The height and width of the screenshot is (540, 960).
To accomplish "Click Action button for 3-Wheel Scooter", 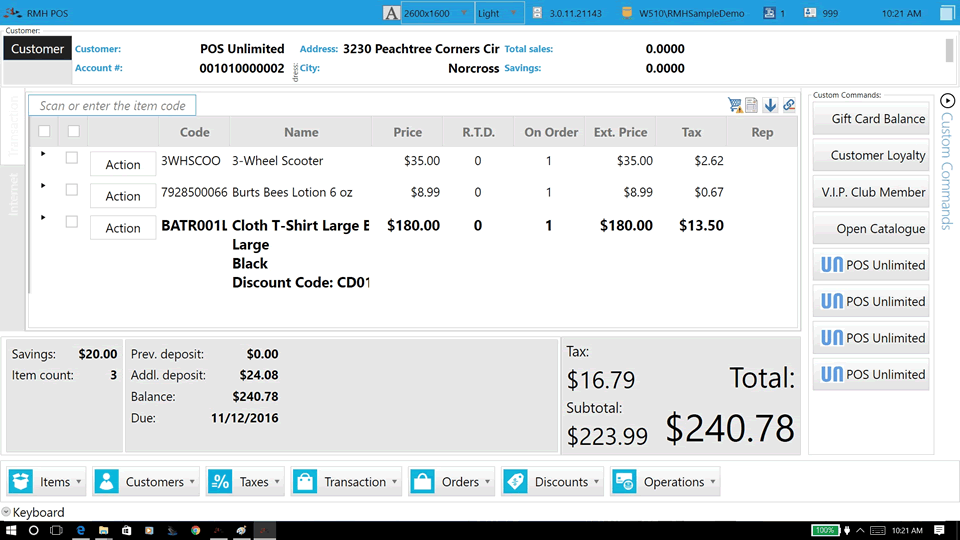I will click(122, 164).
